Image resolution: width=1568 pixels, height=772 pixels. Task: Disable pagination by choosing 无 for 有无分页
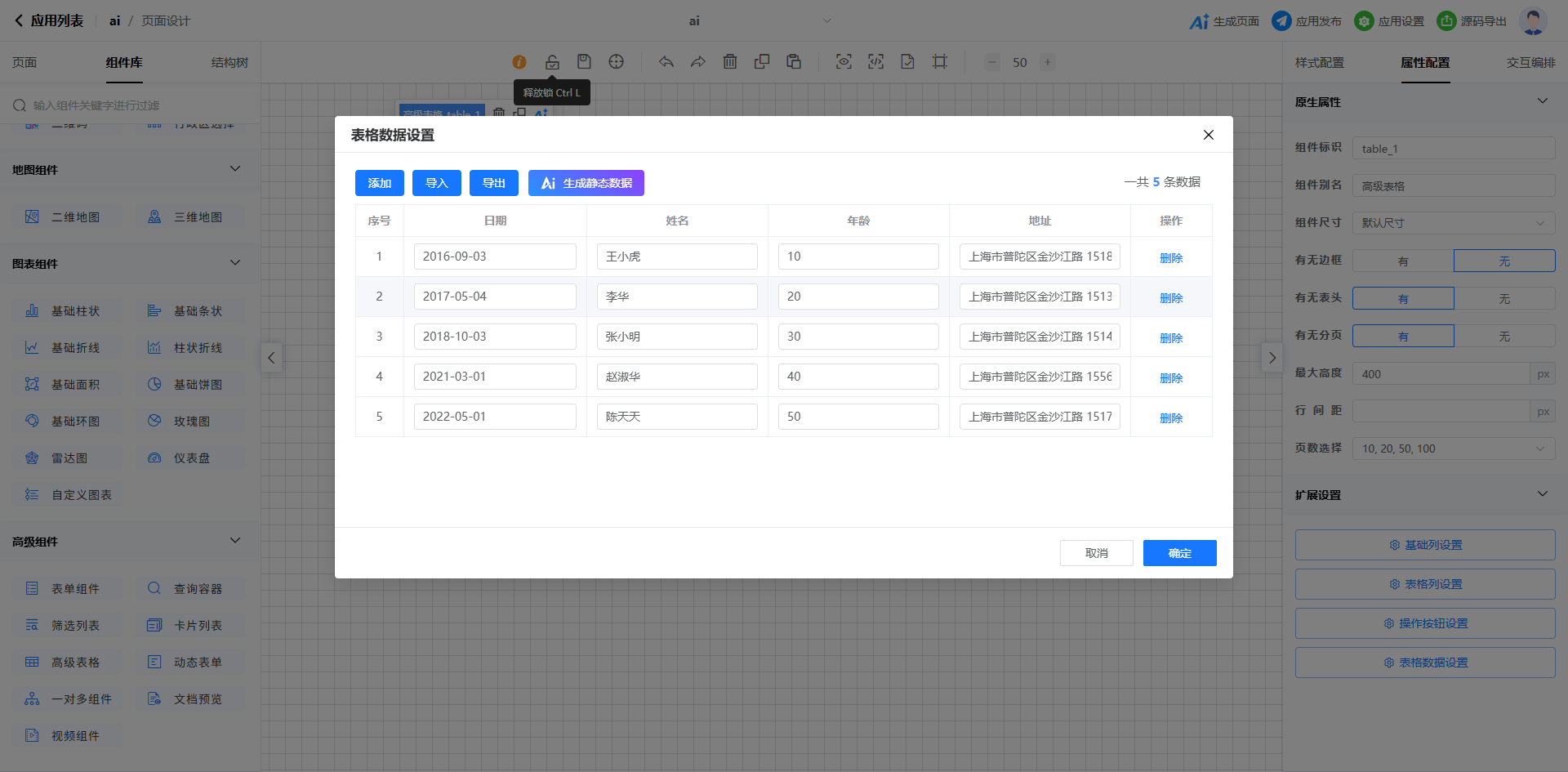1504,337
